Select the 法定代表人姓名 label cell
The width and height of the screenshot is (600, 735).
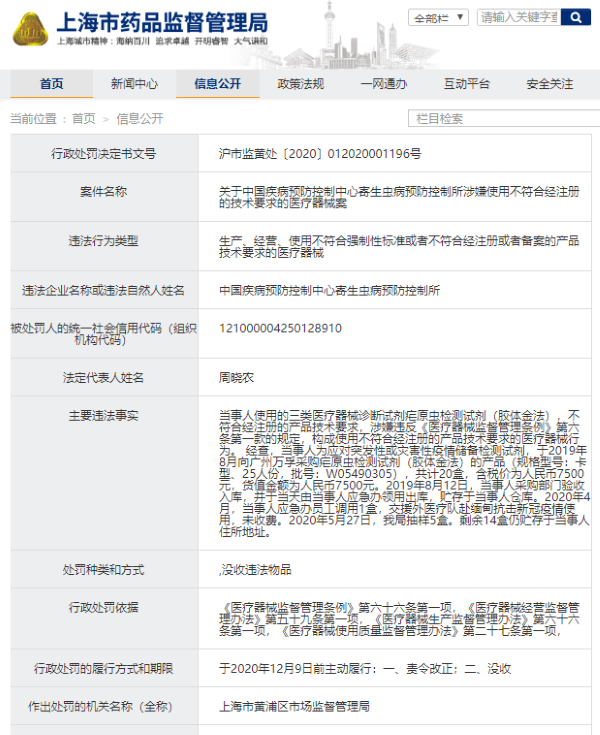pos(104,377)
